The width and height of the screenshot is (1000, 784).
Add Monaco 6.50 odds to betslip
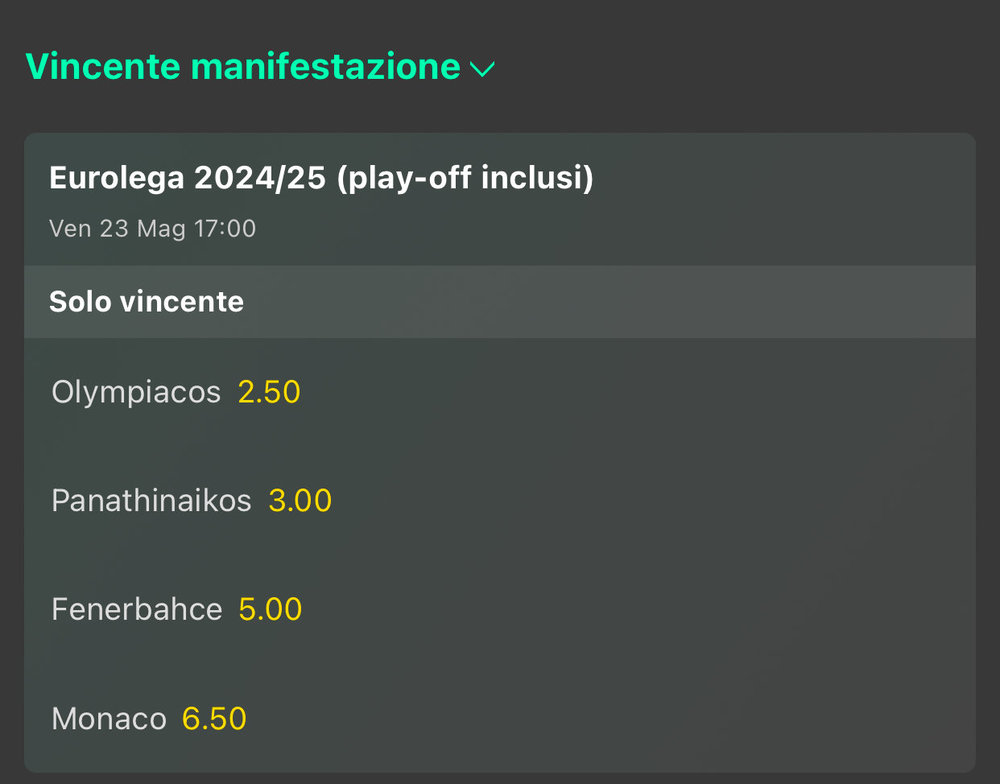point(214,719)
